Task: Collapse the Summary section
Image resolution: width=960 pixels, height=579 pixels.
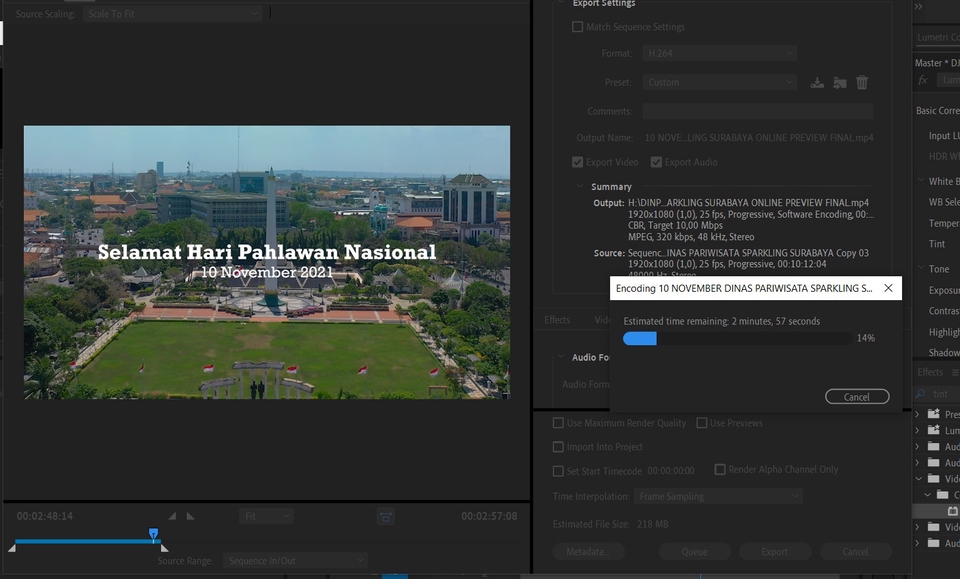Action: [581, 187]
